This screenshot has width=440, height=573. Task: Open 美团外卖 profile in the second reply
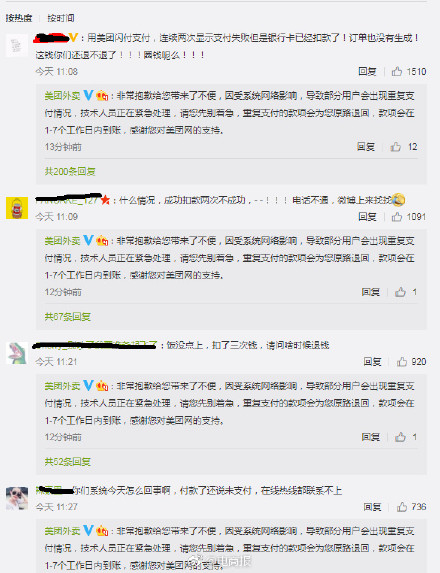click(62, 241)
